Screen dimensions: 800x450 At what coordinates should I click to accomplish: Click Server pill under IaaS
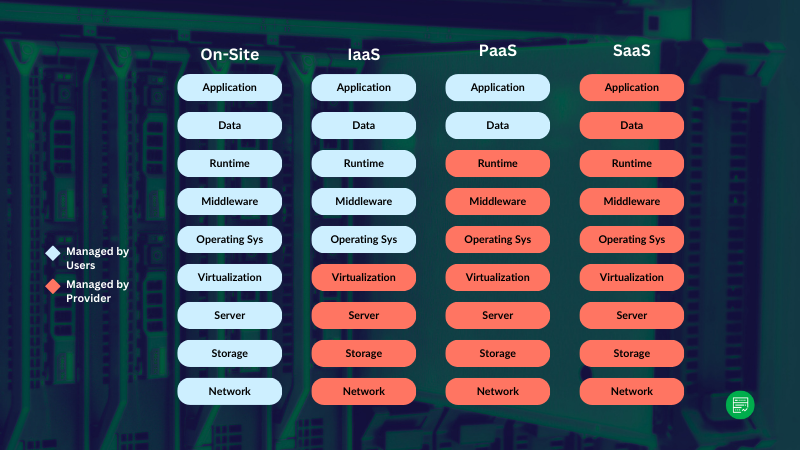364,315
